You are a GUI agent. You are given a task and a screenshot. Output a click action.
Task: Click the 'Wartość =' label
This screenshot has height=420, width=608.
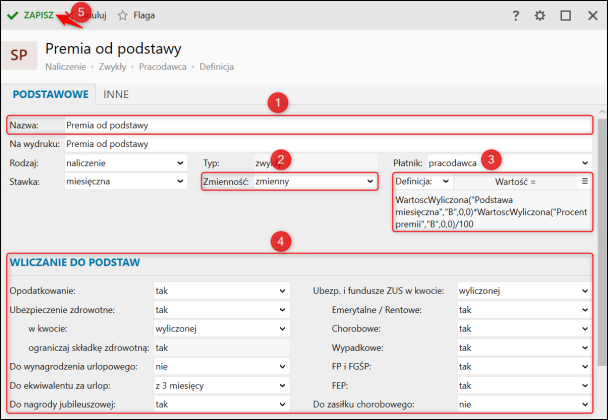point(515,181)
